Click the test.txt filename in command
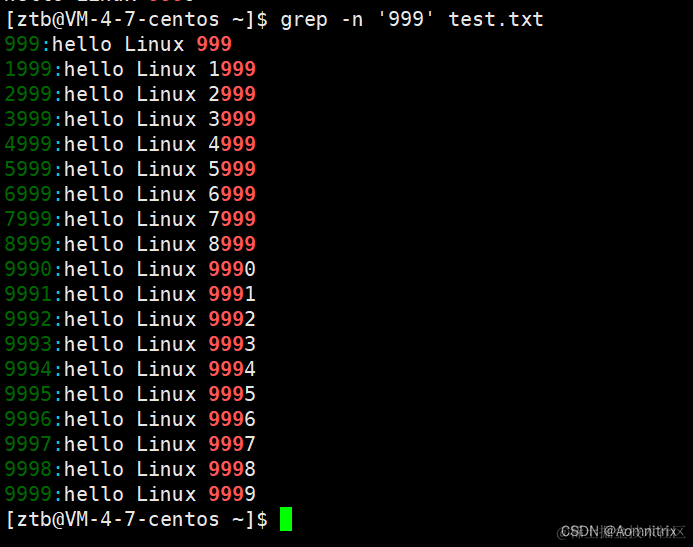Viewport: 693px width, 547px height. pyautogui.click(x=496, y=19)
